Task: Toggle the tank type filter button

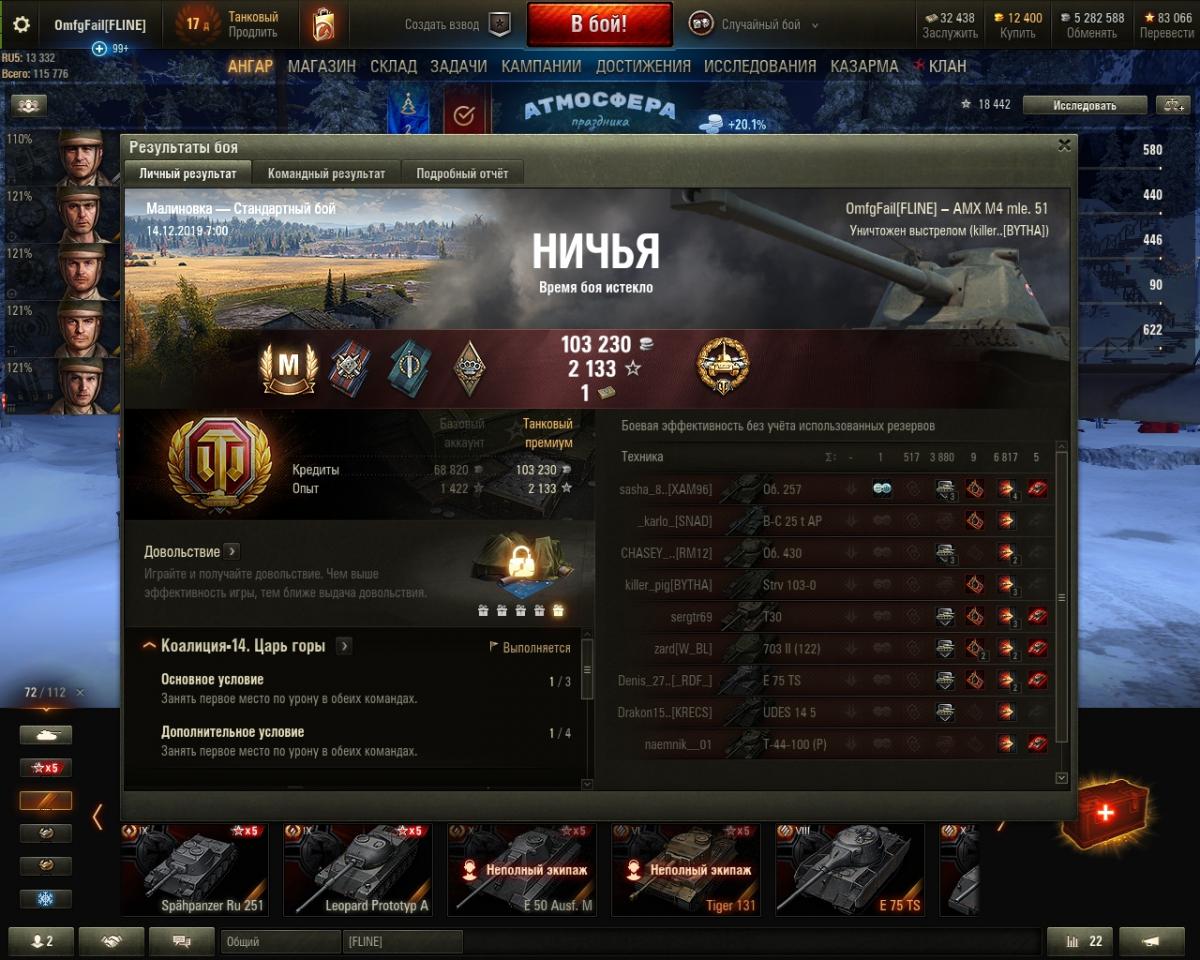Action: (46, 735)
